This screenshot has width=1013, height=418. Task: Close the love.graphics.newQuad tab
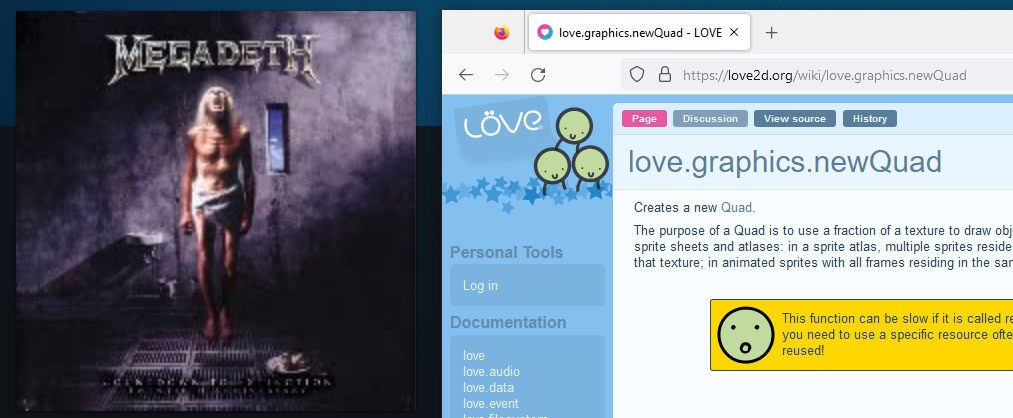pyautogui.click(x=734, y=32)
